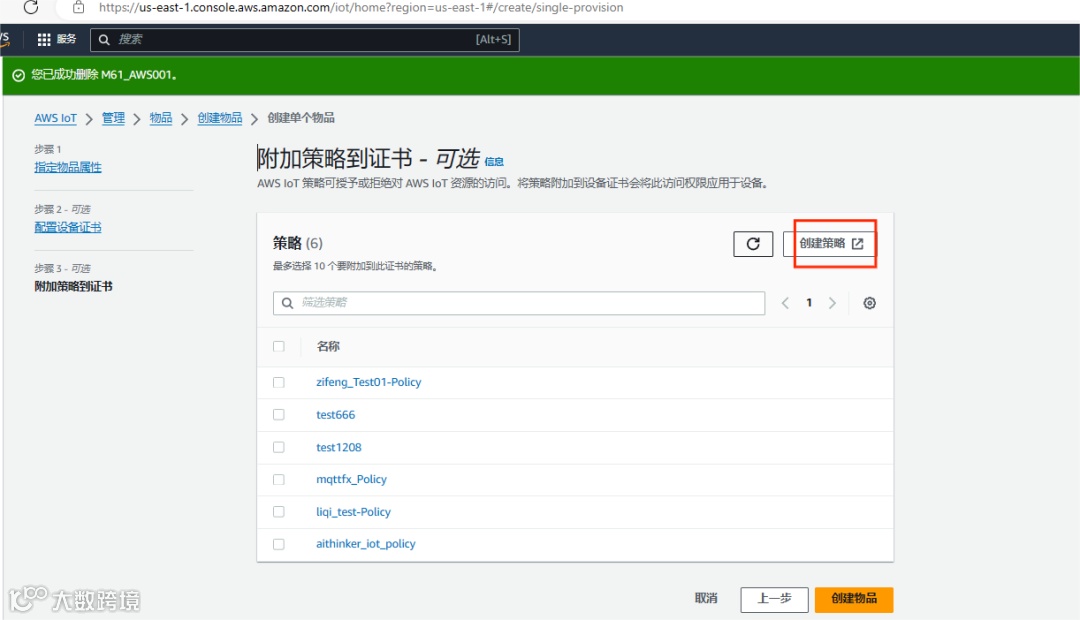
Task: Click the 取消 cancel button
Action: pyautogui.click(x=706, y=598)
